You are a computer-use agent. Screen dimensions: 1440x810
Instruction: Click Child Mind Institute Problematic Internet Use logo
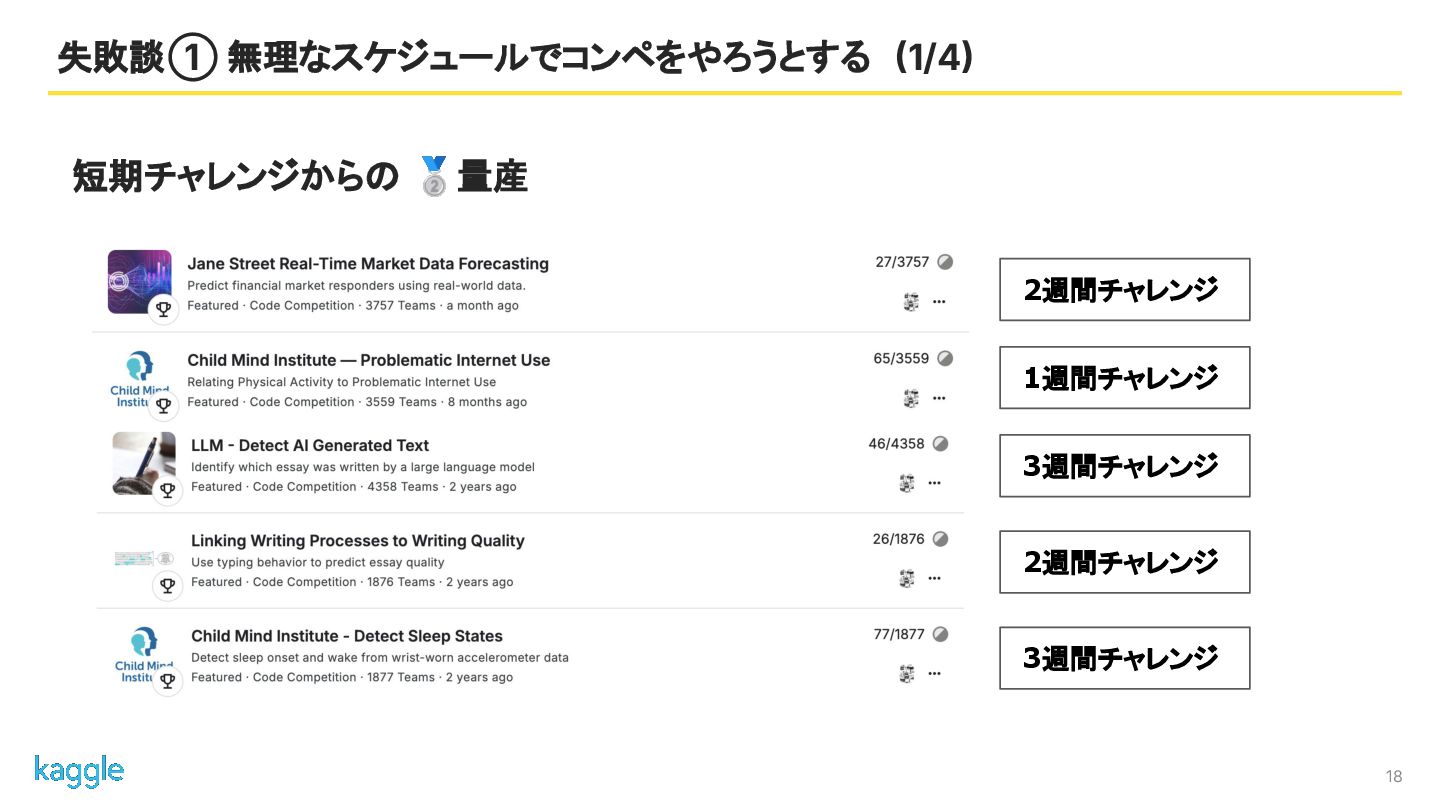click(139, 379)
